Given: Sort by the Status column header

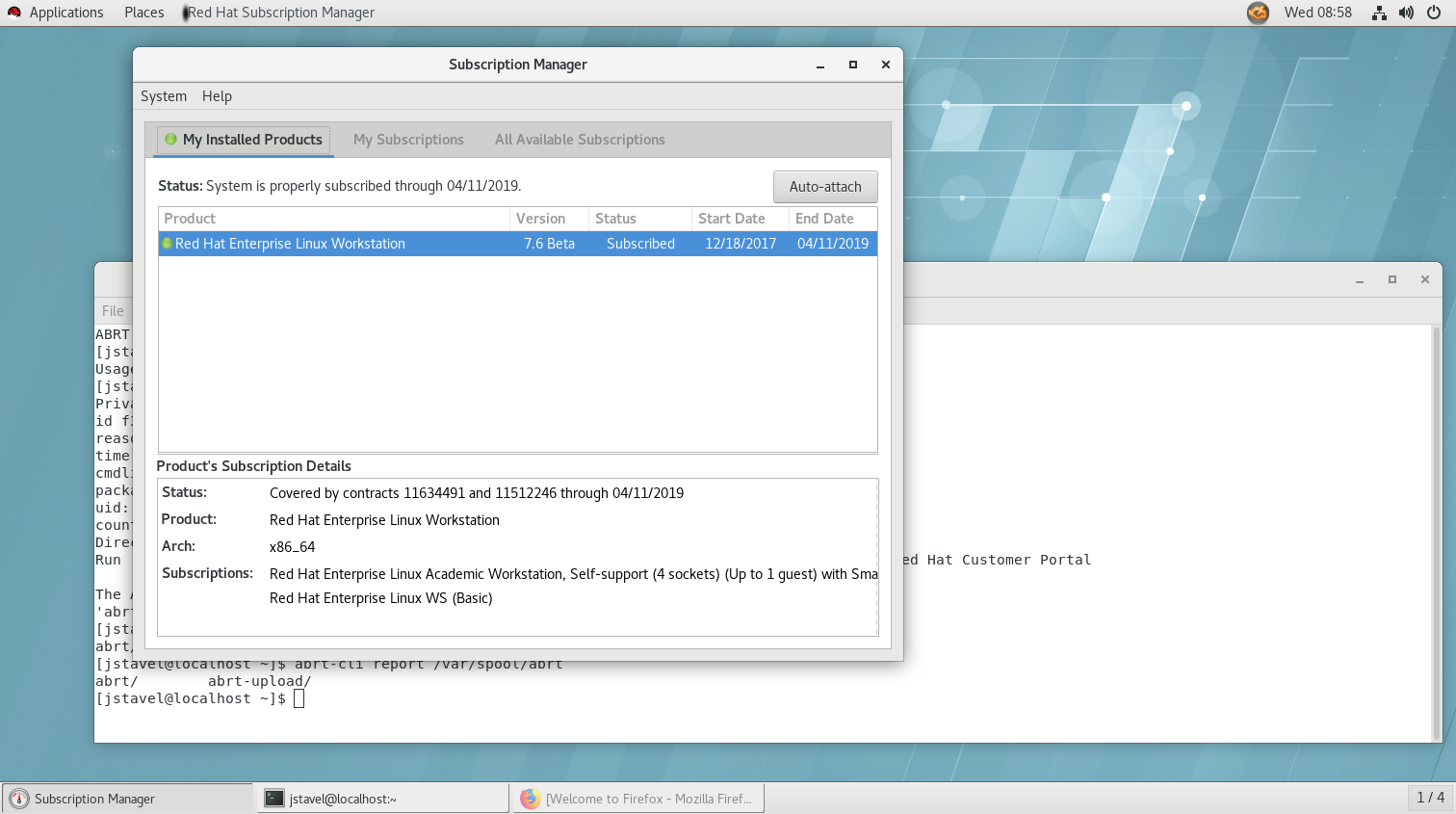Looking at the screenshot, I should click(640, 219).
